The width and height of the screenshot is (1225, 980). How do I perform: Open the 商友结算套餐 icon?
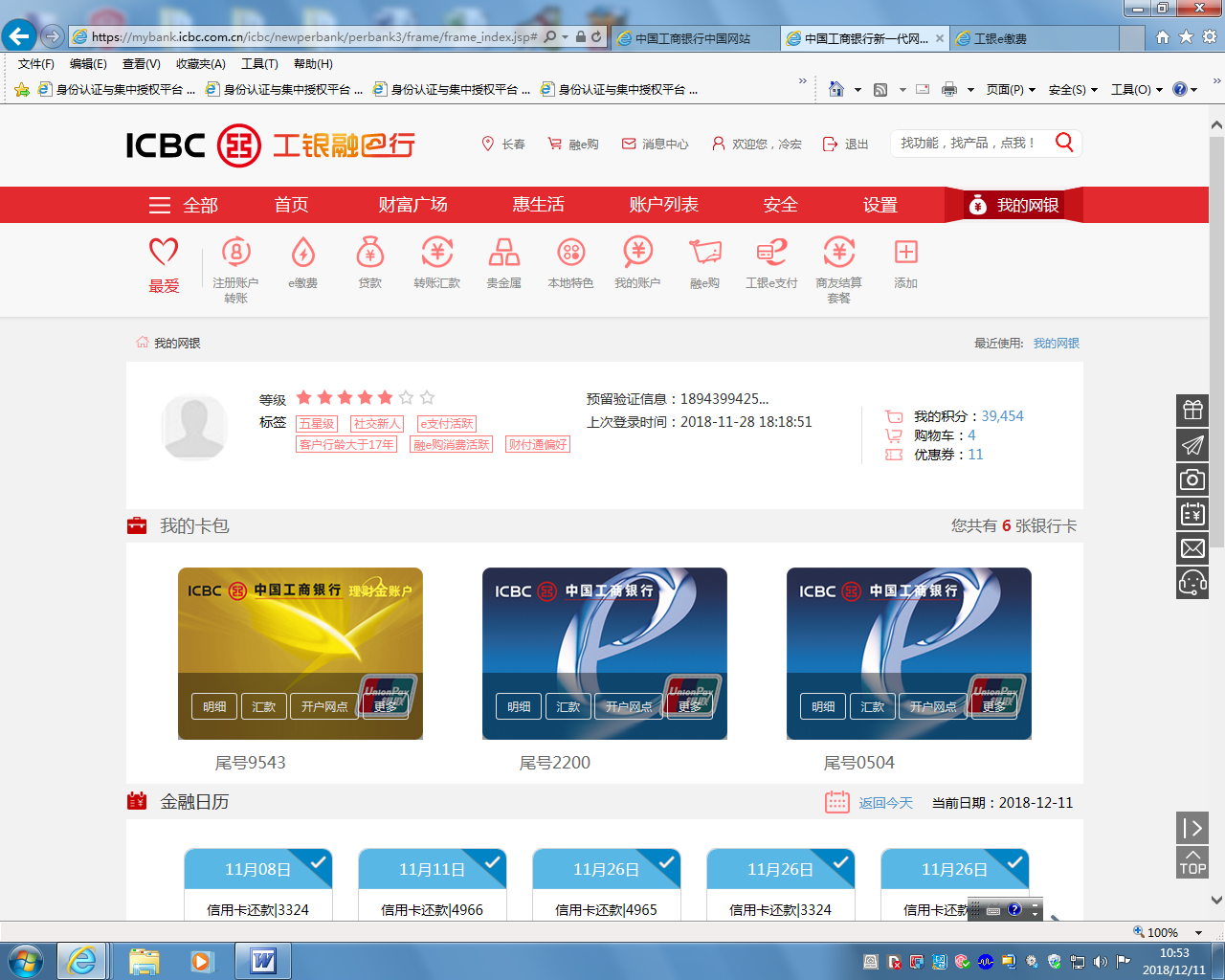(839, 253)
